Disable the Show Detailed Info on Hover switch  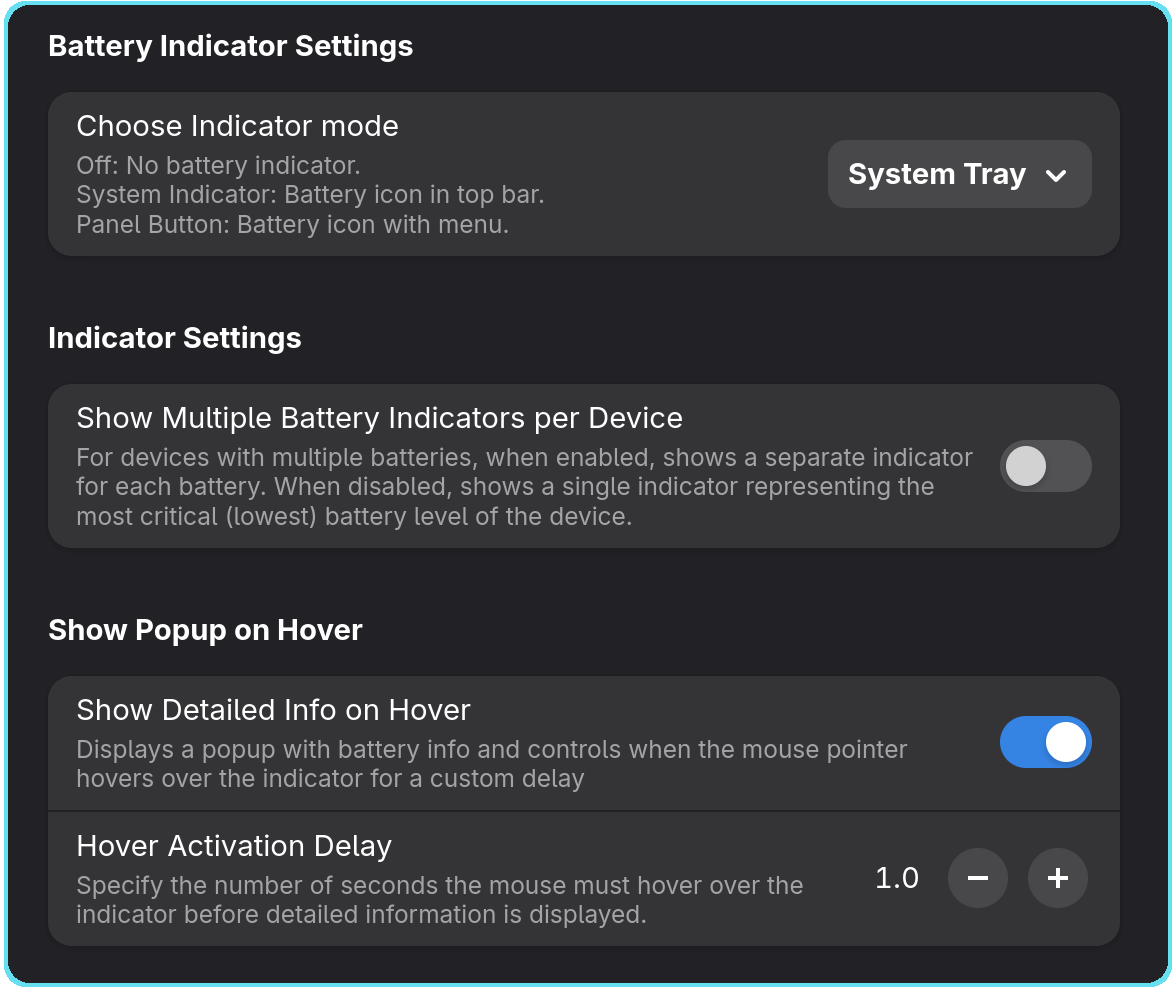click(x=1045, y=742)
